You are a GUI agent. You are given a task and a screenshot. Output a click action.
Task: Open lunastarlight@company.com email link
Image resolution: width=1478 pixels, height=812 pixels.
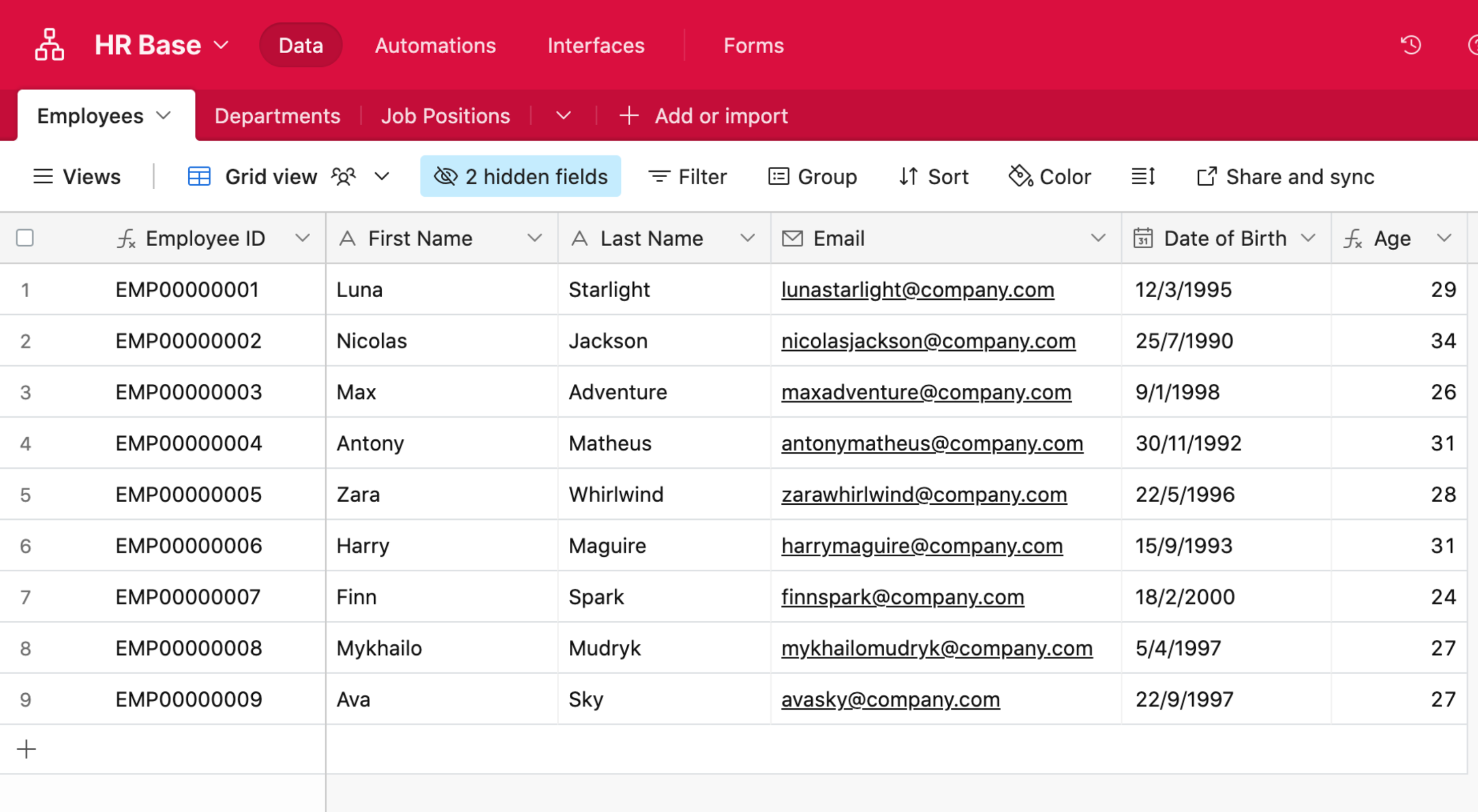pyautogui.click(x=917, y=290)
